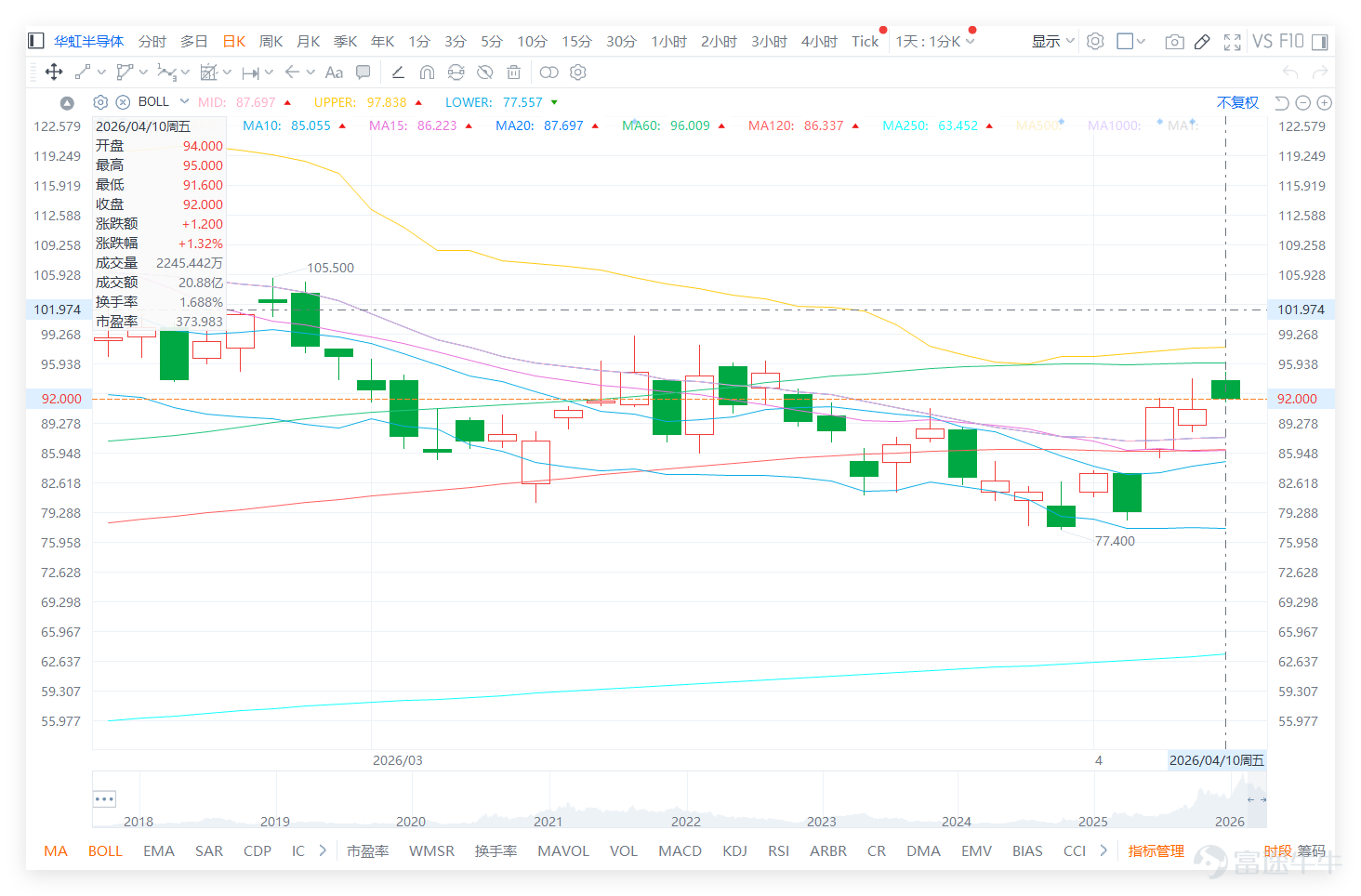Select the Aa text annotation tool
This screenshot has height=896, width=1361.
(334, 72)
